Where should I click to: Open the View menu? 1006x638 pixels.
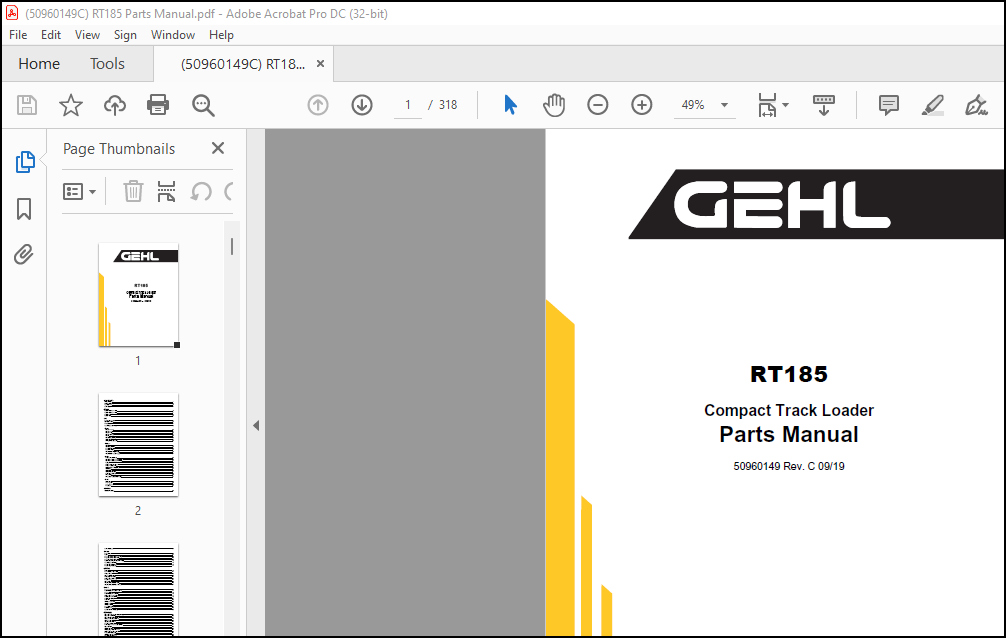[x=87, y=35]
